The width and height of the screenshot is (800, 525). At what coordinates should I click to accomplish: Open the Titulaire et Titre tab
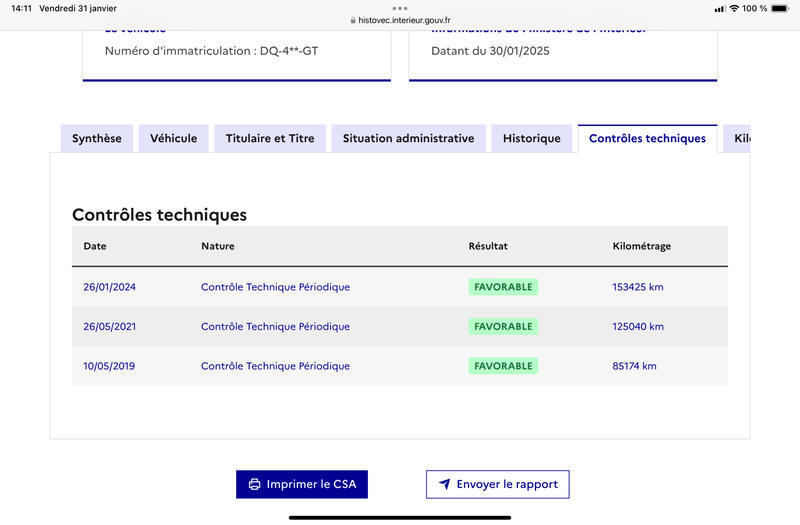click(x=270, y=138)
